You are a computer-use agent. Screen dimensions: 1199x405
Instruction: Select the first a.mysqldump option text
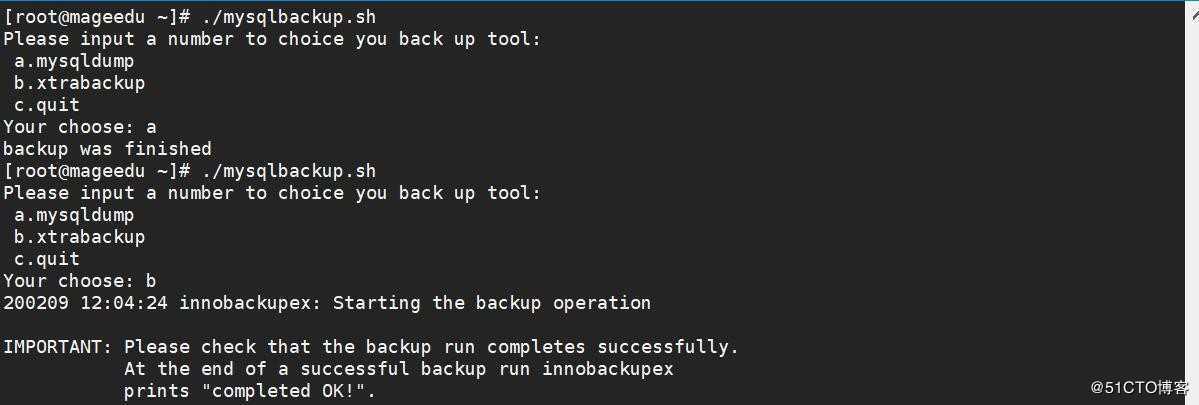point(74,61)
